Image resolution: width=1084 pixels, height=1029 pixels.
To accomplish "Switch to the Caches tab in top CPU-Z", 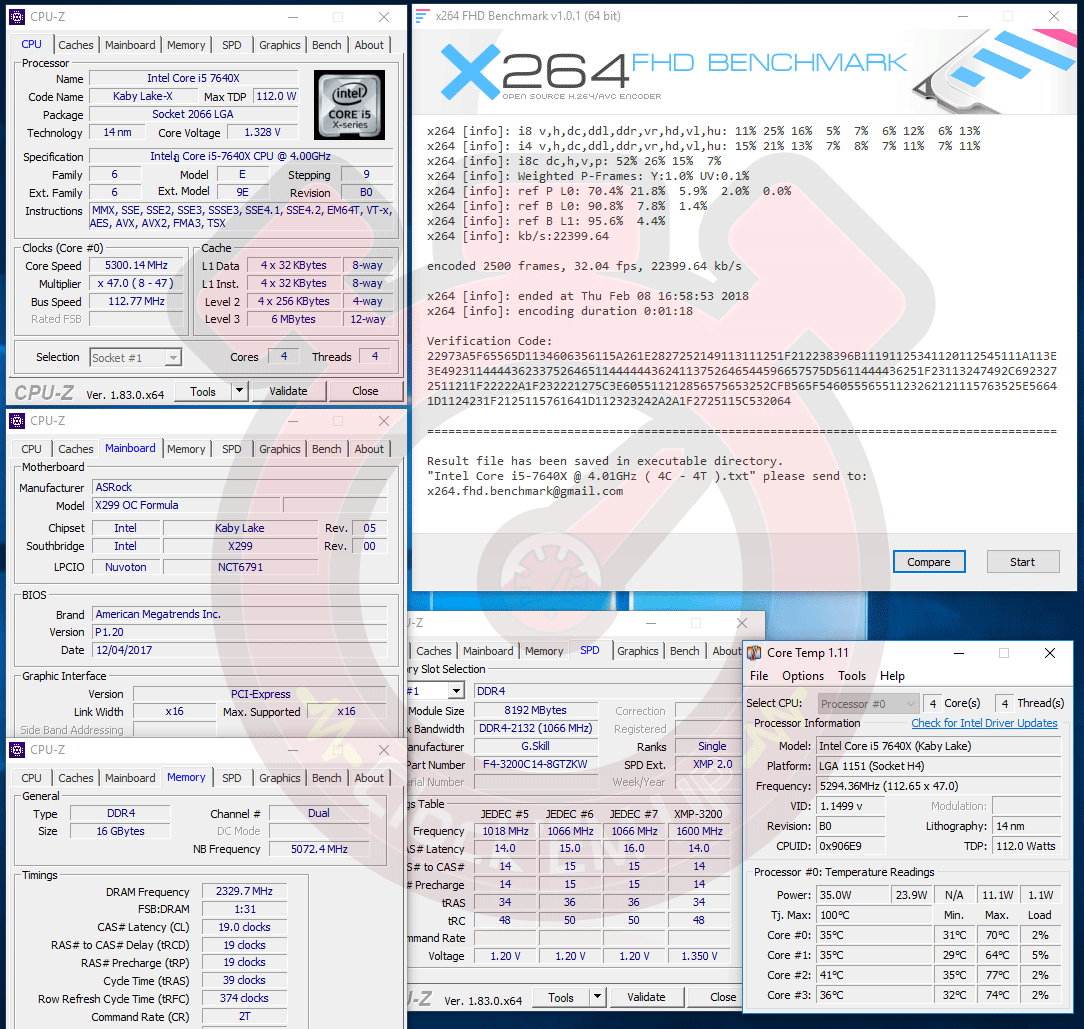I will click(x=76, y=45).
